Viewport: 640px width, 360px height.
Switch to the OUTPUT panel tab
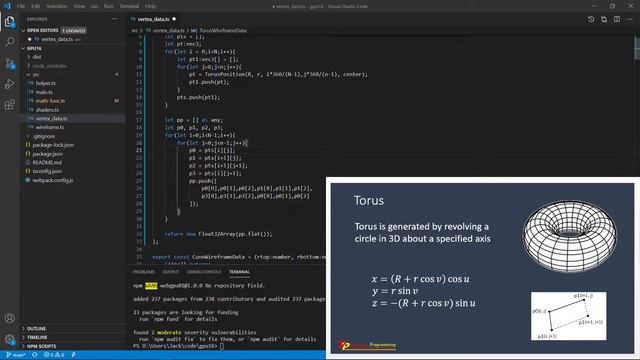click(x=171, y=272)
